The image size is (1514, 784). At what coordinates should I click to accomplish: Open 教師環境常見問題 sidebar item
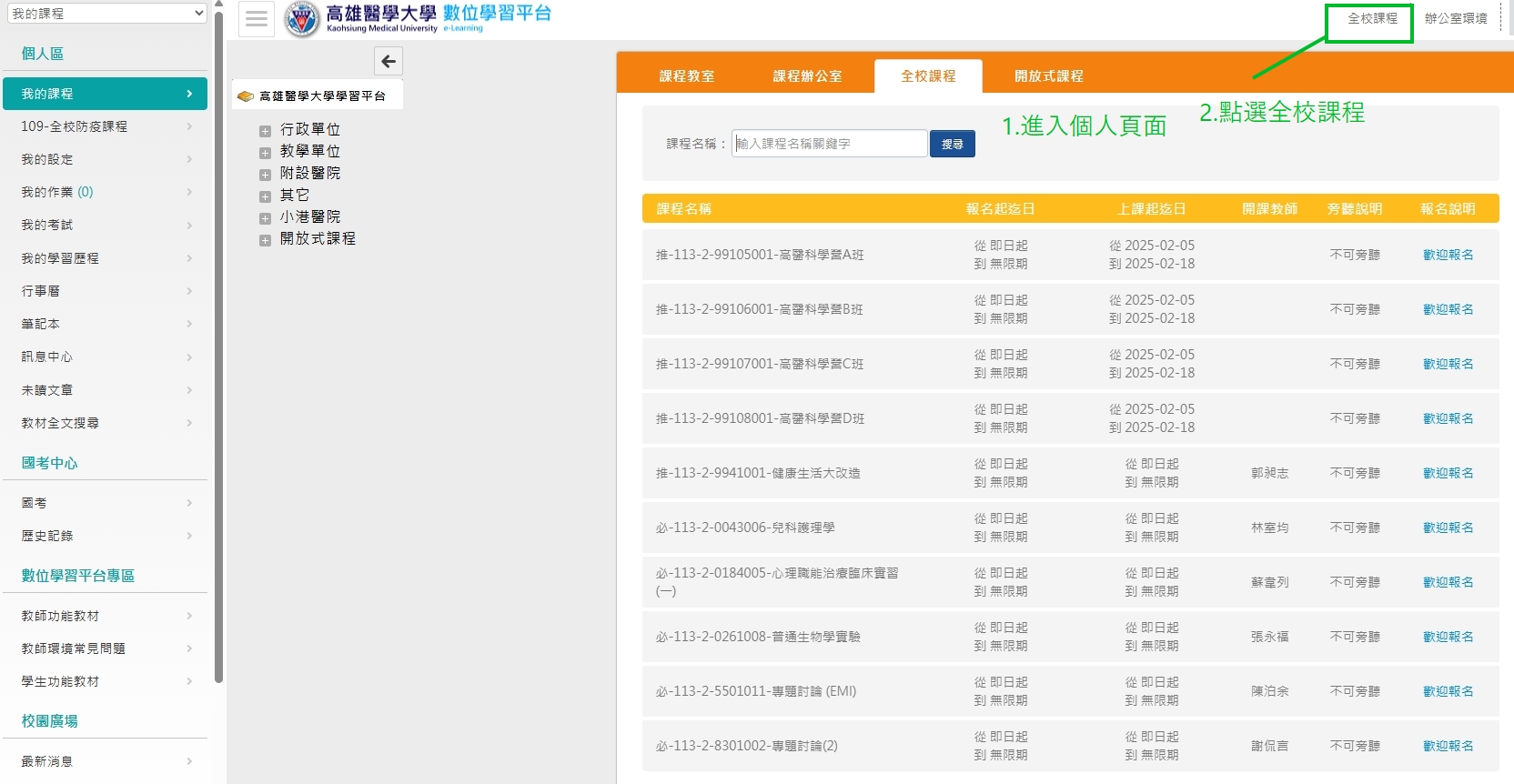tap(106, 648)
